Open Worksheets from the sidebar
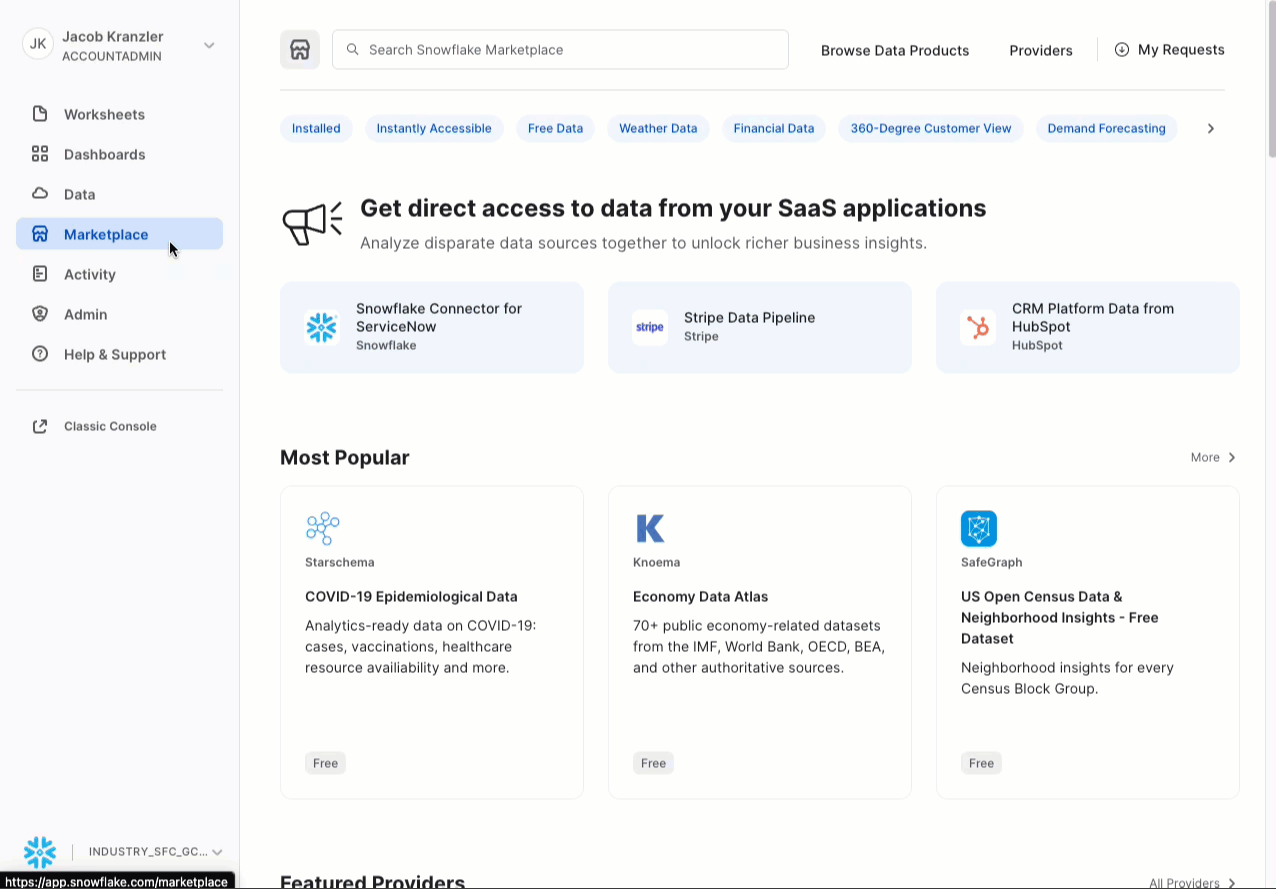The height and width of the screenshot is (889, 1276). pyautogui.click(x=104, y=114)
